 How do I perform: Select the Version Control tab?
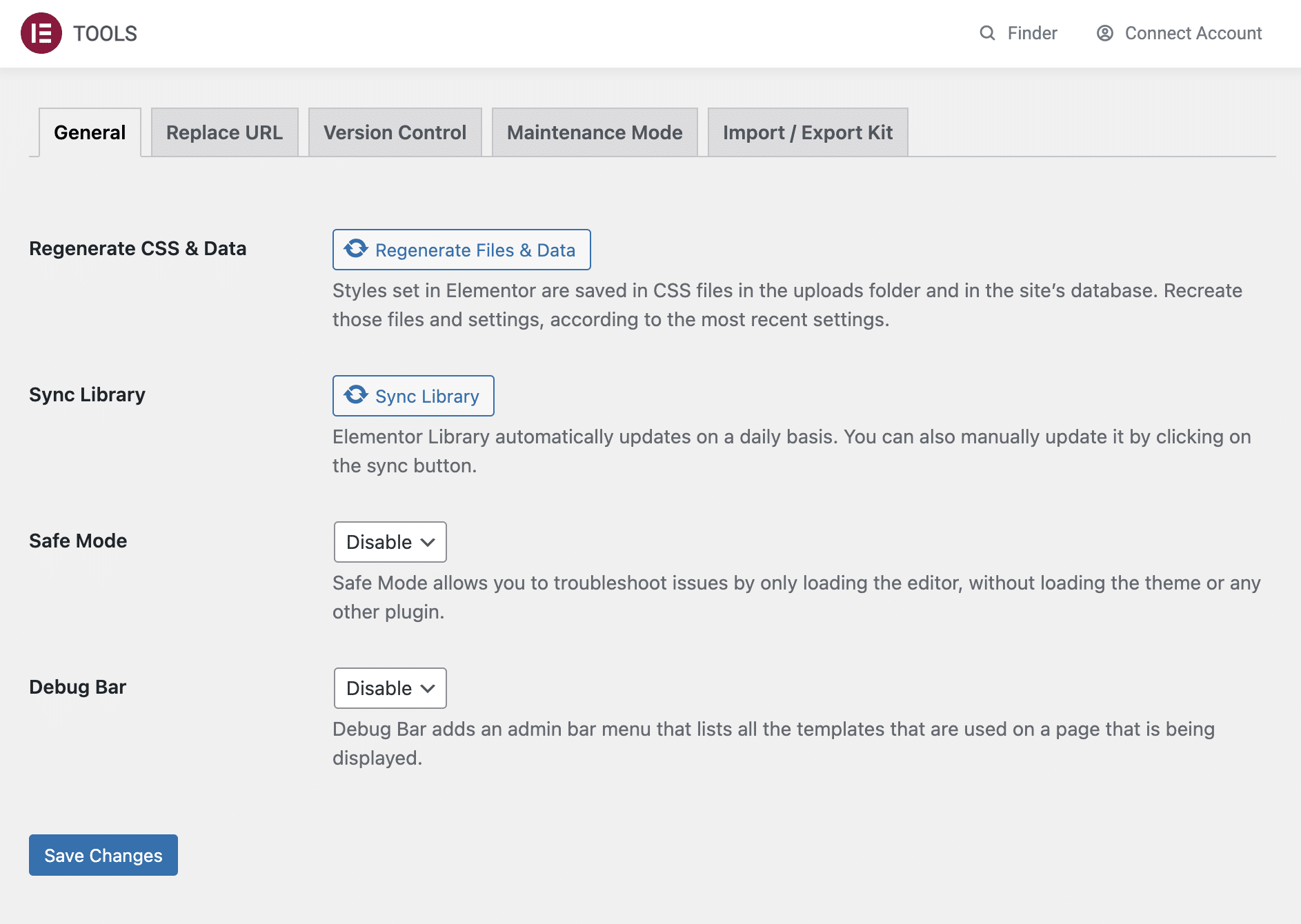395,132
